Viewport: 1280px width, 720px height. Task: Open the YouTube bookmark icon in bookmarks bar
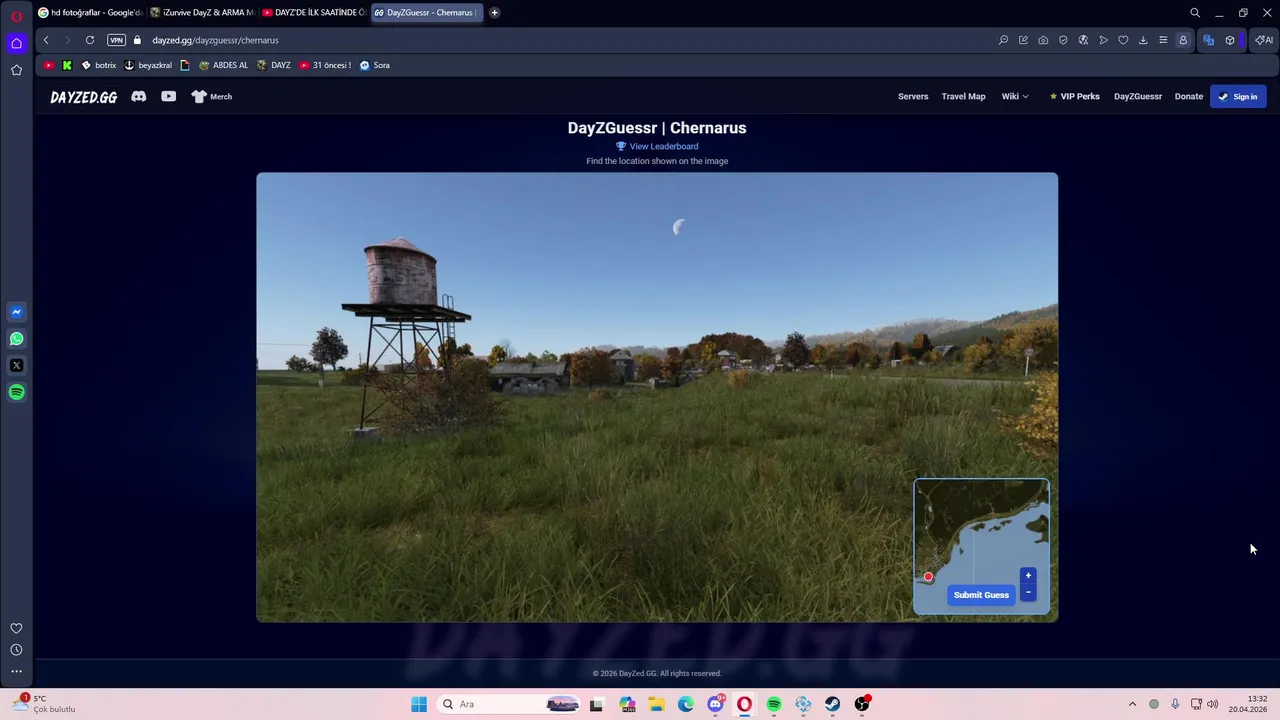(x=49, y=65)
